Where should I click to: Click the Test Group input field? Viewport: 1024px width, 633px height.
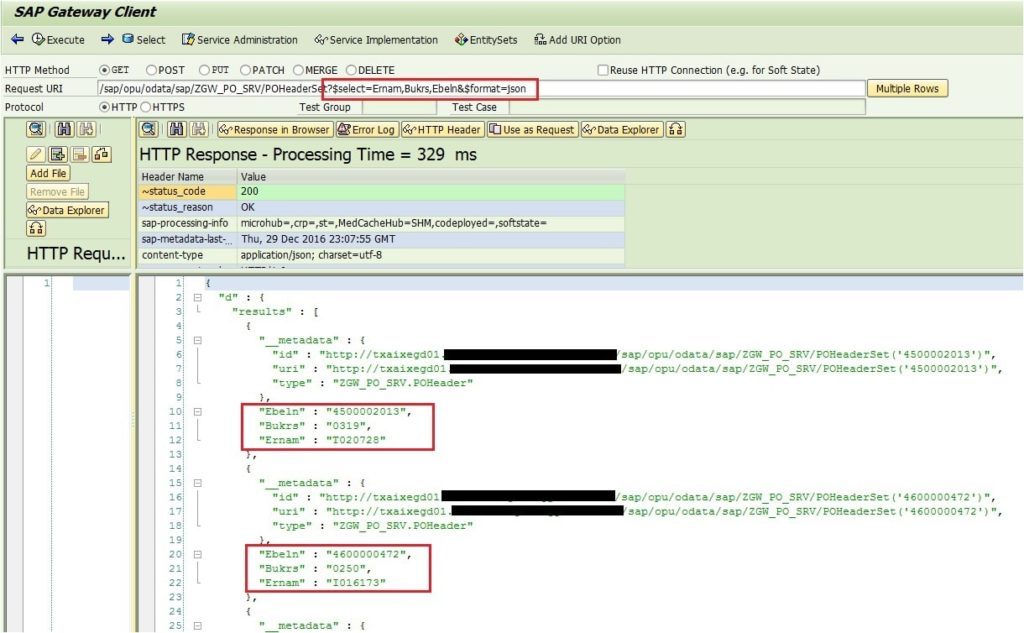(398, 107)
